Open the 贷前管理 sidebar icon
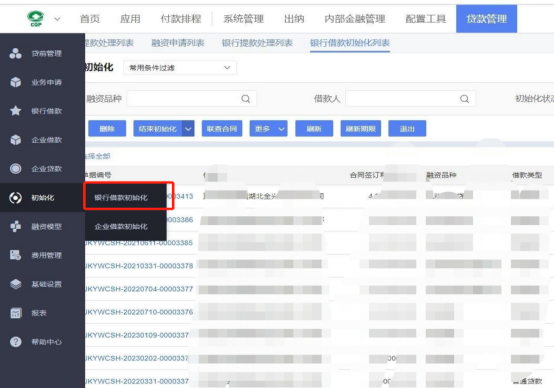 [16, 53]
